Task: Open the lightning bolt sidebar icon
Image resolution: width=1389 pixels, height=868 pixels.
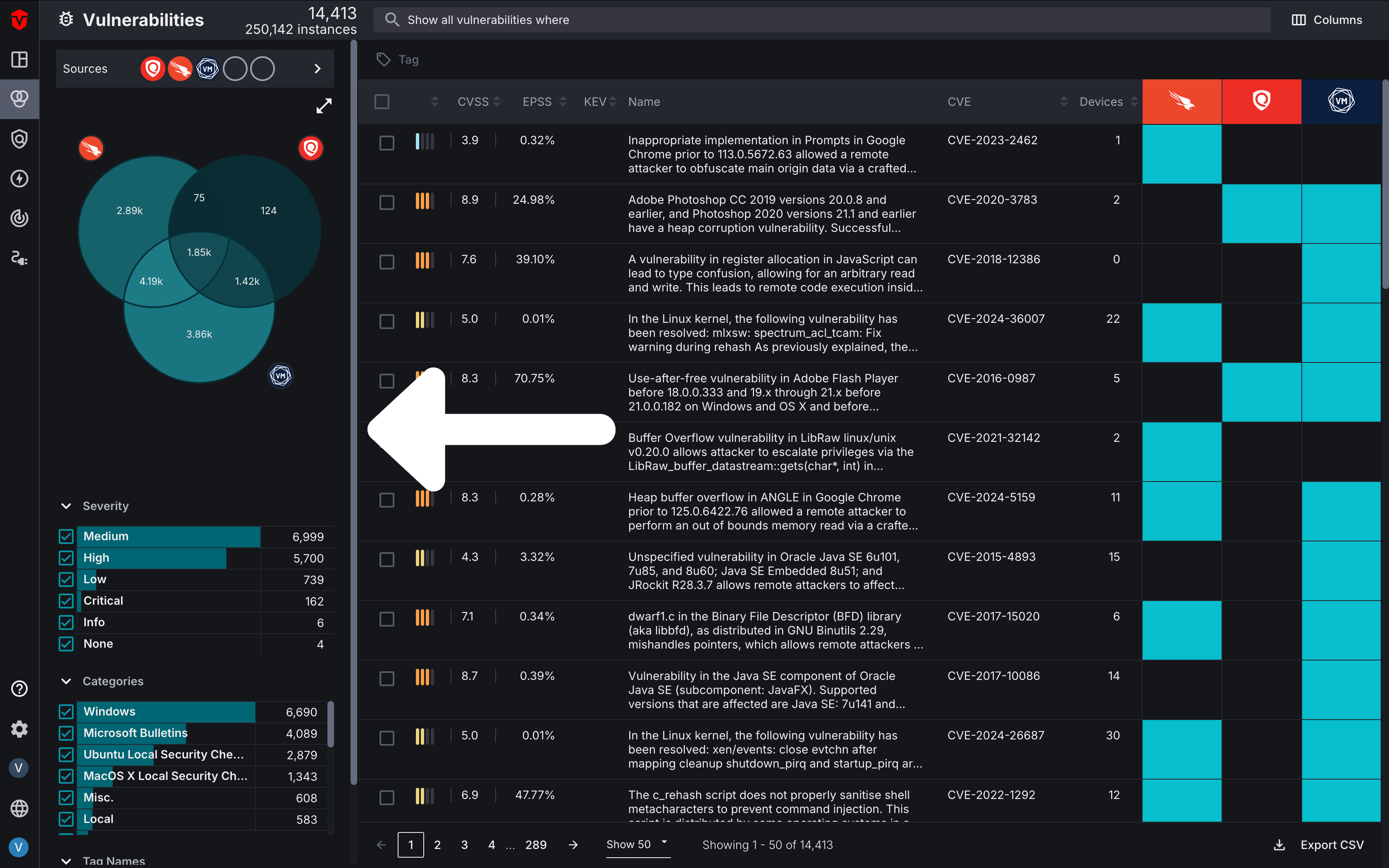Action: coord(19,179)
